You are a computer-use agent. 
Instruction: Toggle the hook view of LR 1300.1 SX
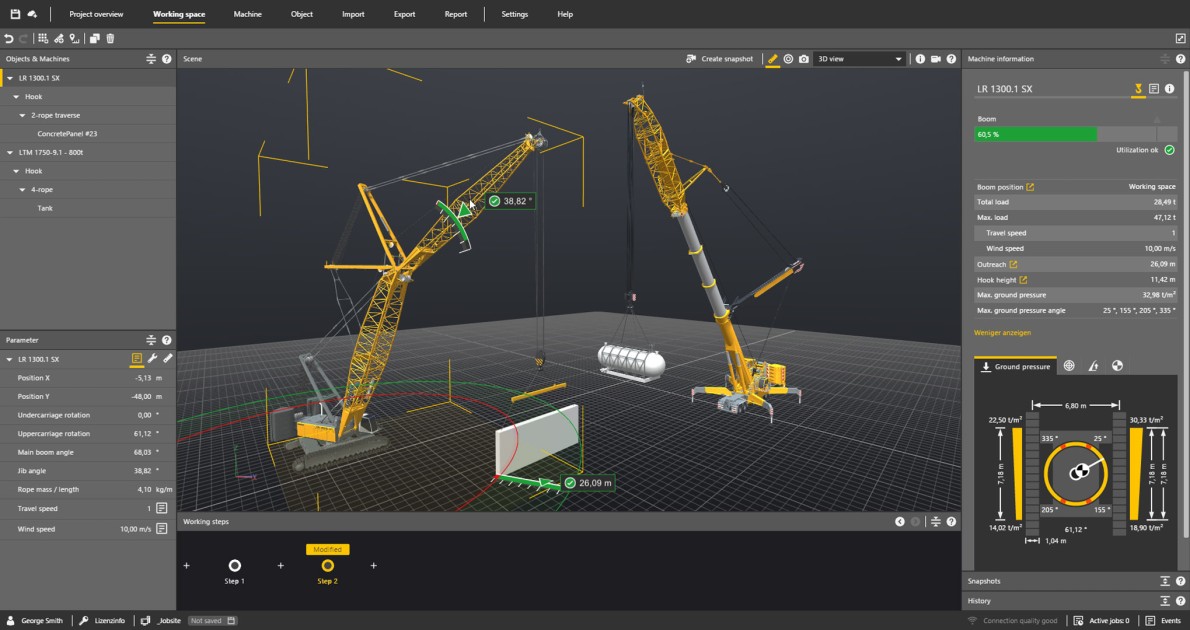coord(1138,89)
